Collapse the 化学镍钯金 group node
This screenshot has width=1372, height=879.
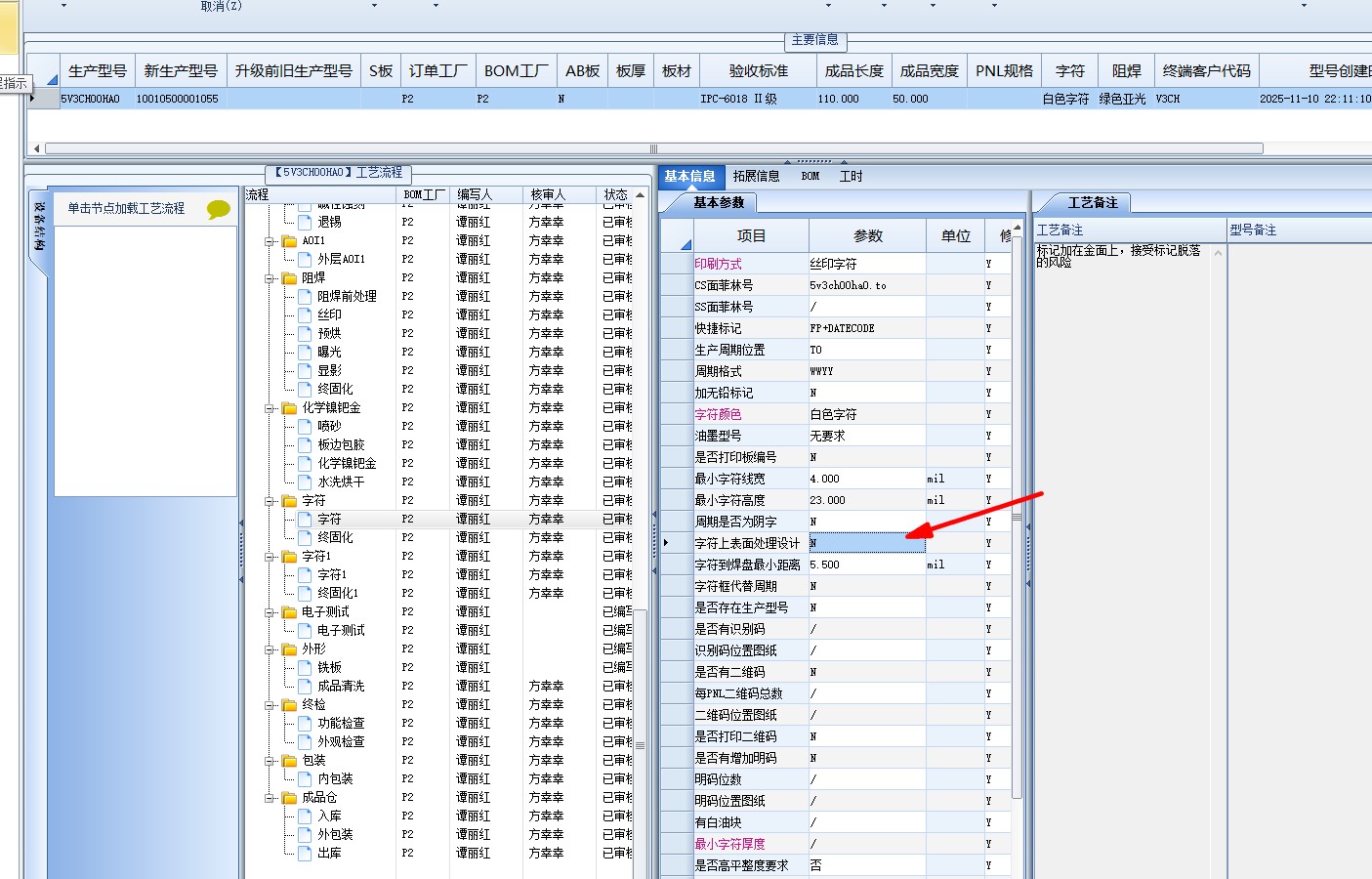(270, 407)
